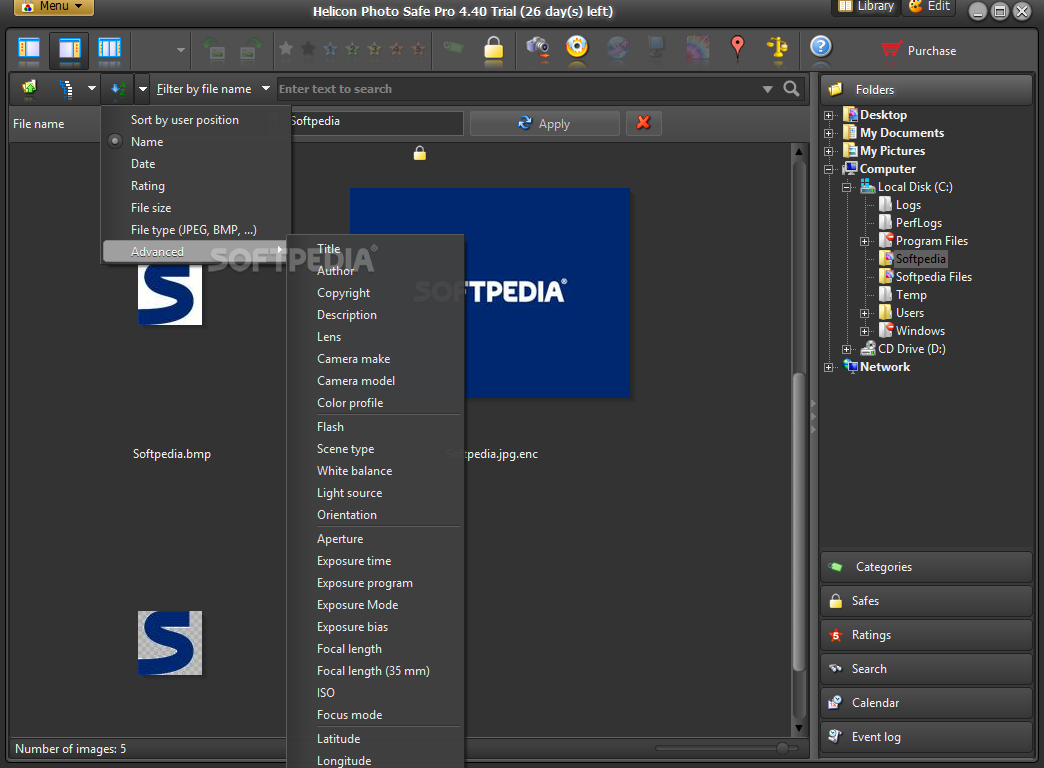
Task: Click the colorful fan effects icon
Action: point(697,48)
